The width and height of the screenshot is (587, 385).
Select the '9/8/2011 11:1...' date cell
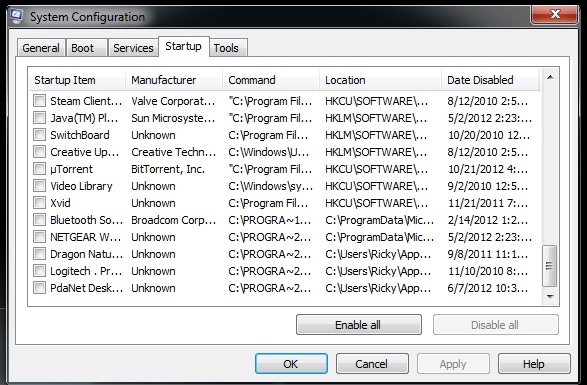pyautogui.click(x=488, y=254)
